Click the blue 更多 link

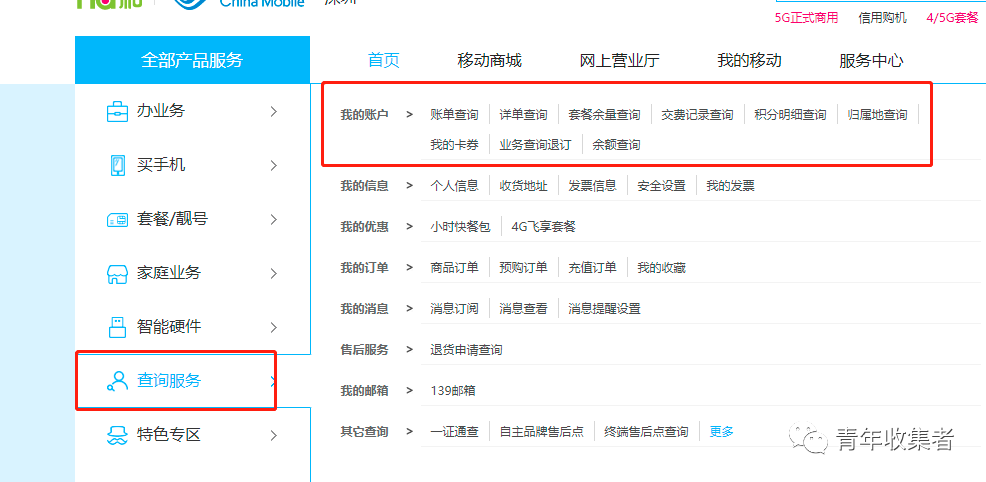[722, 432]
